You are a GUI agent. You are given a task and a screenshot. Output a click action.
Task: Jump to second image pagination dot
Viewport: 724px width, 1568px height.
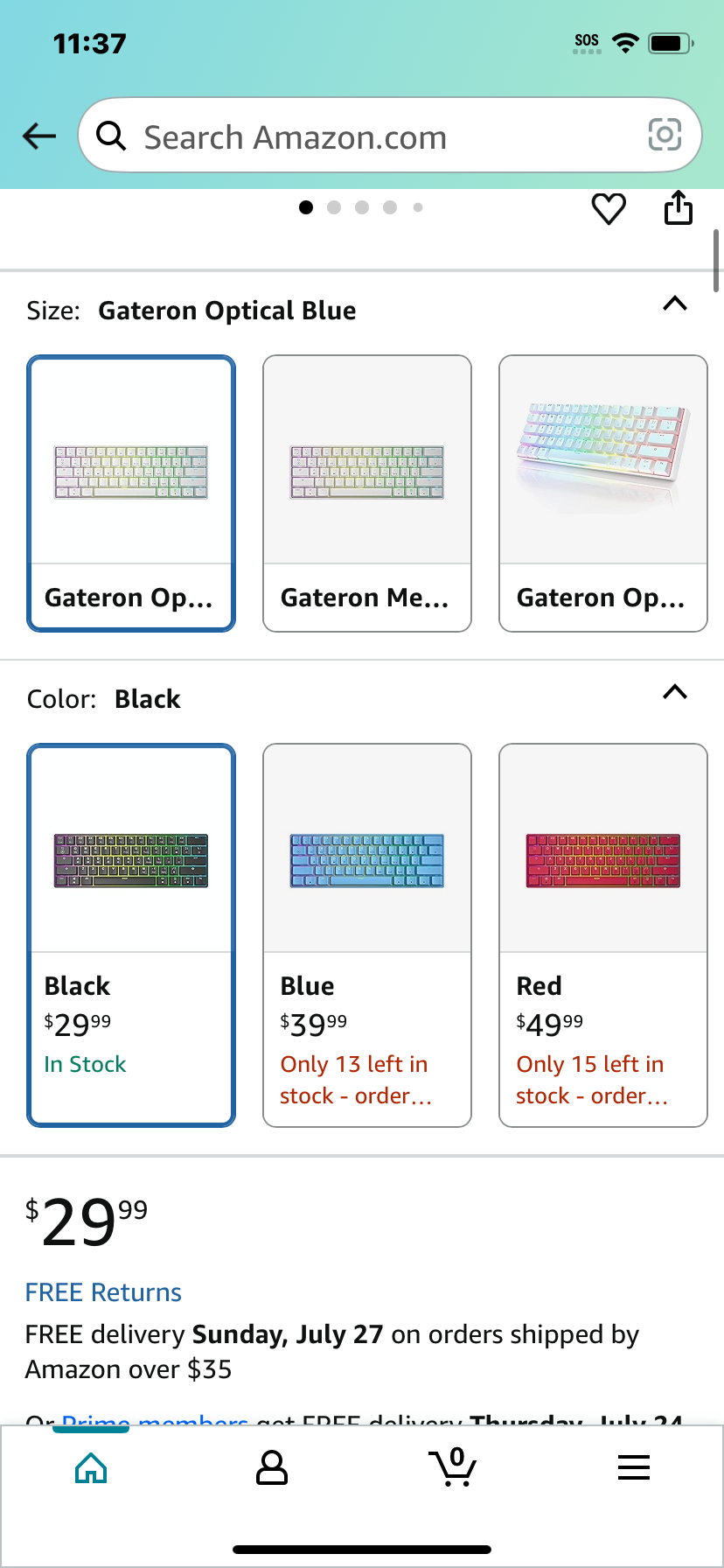tap(334, 207)
